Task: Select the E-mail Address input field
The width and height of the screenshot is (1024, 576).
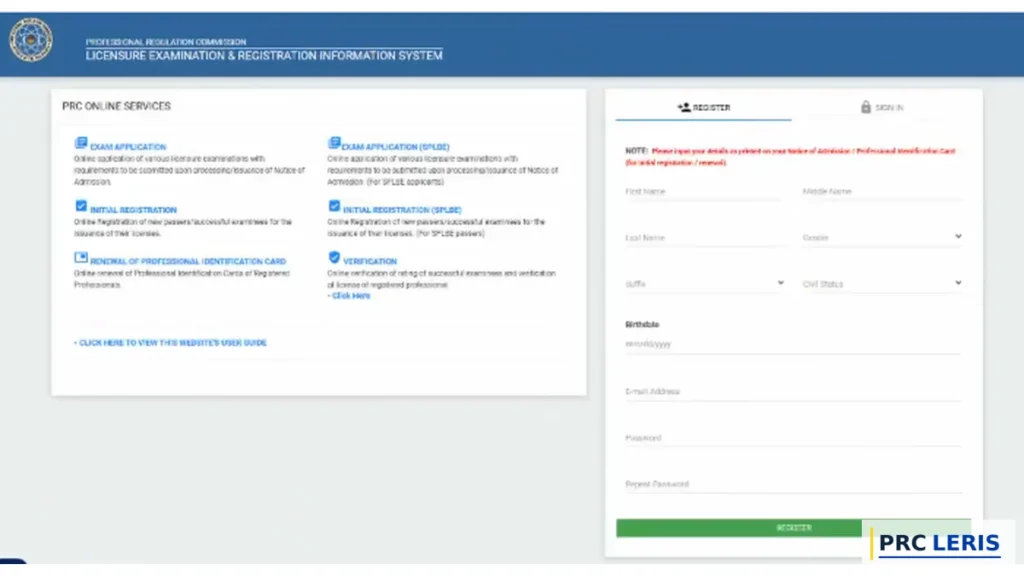Action: (793, 391)
